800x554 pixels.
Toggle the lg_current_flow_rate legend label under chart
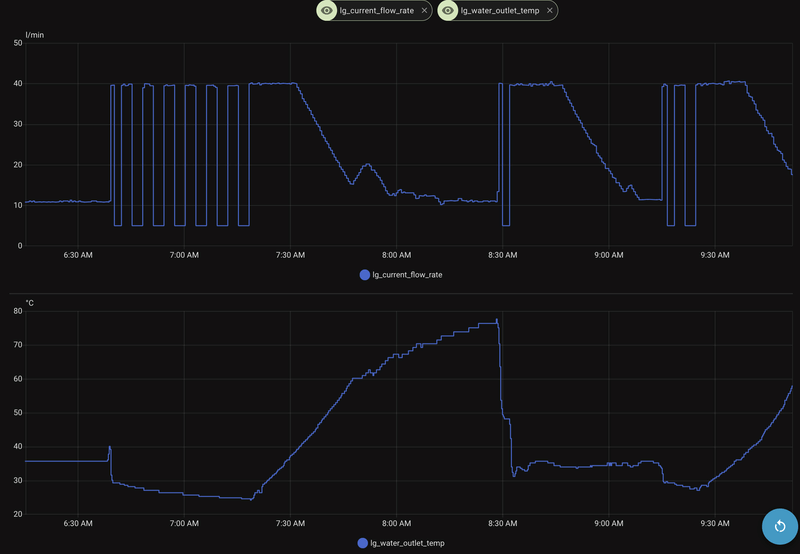click(406, 274)
